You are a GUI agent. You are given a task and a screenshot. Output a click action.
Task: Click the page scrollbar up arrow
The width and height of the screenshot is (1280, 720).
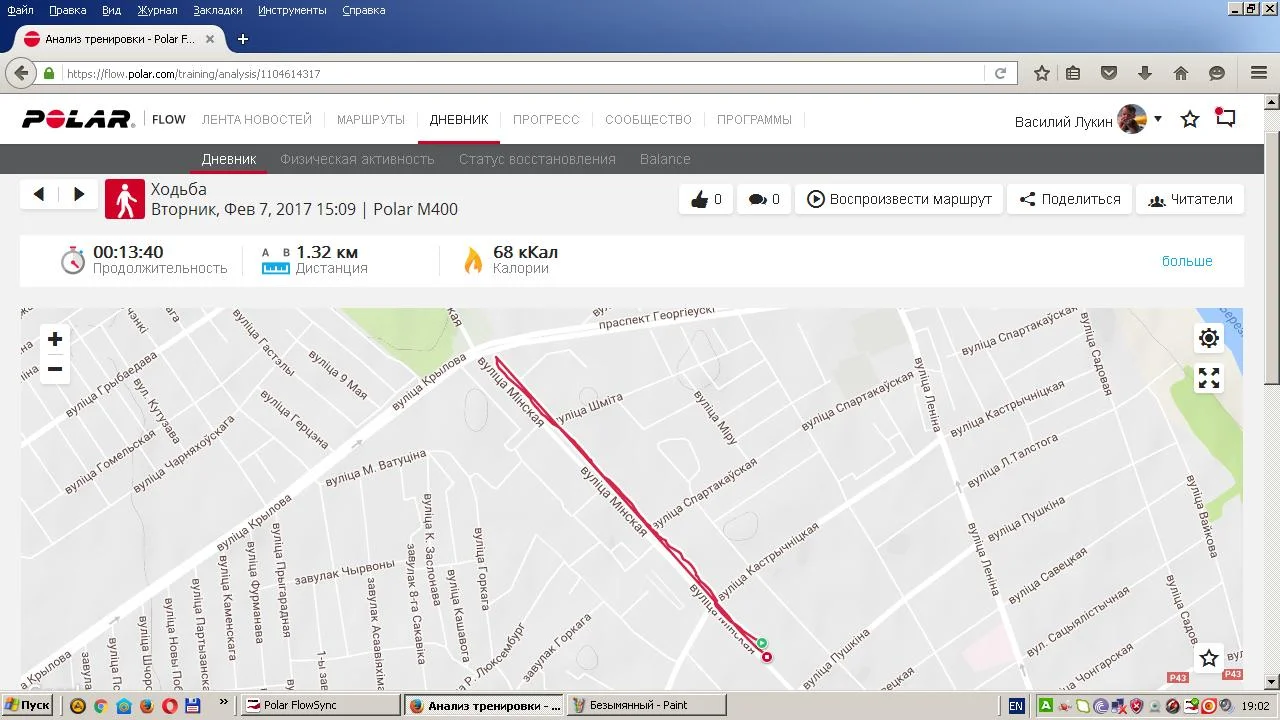pos(1272,101)
